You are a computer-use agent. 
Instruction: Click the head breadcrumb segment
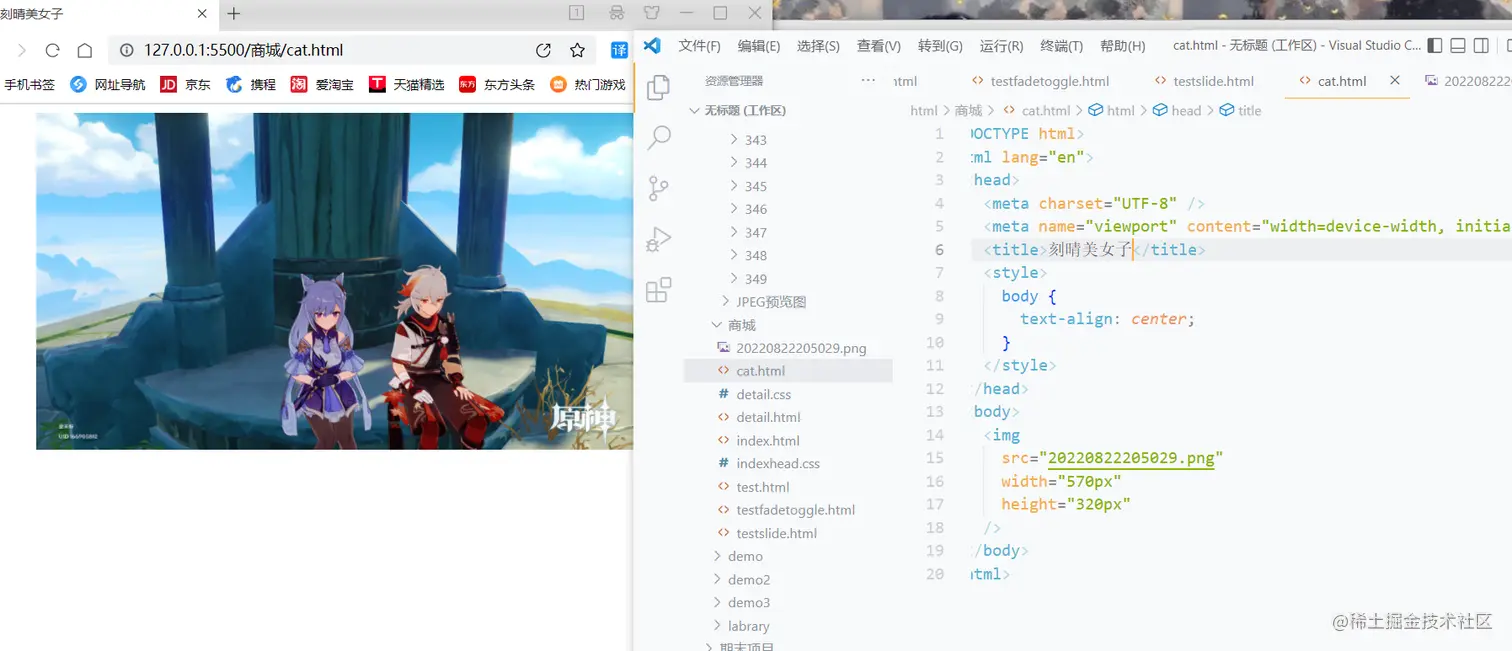click(1177, 111)
